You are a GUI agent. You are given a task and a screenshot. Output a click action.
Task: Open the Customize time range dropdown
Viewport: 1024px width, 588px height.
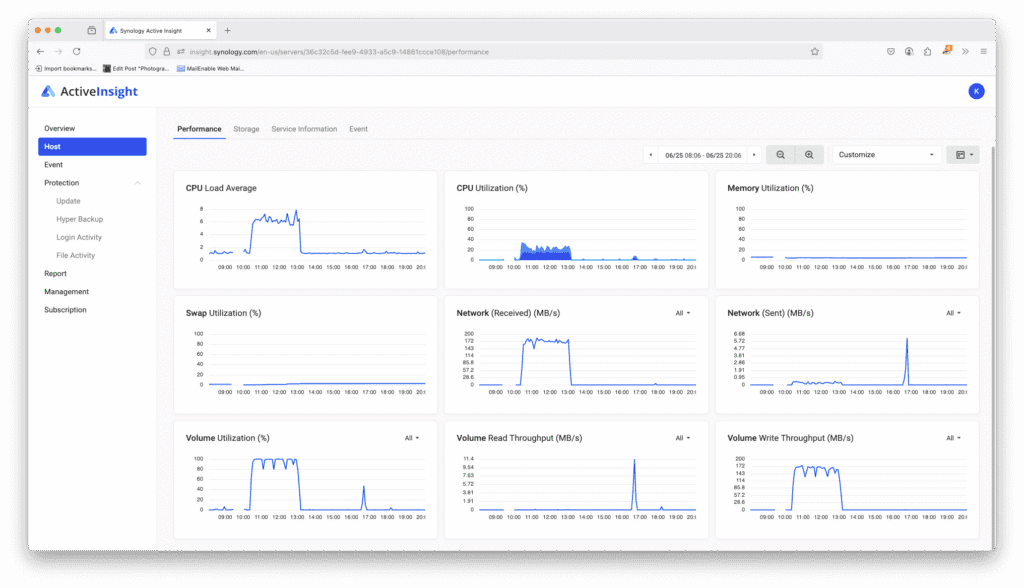coord(886,155)
